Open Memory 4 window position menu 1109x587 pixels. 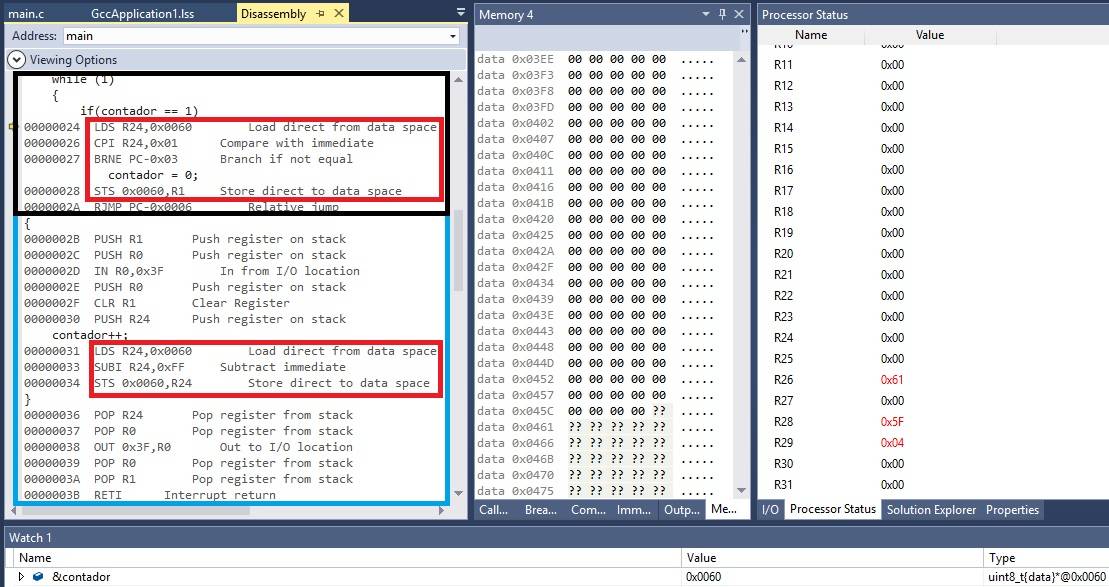[705, 14]
